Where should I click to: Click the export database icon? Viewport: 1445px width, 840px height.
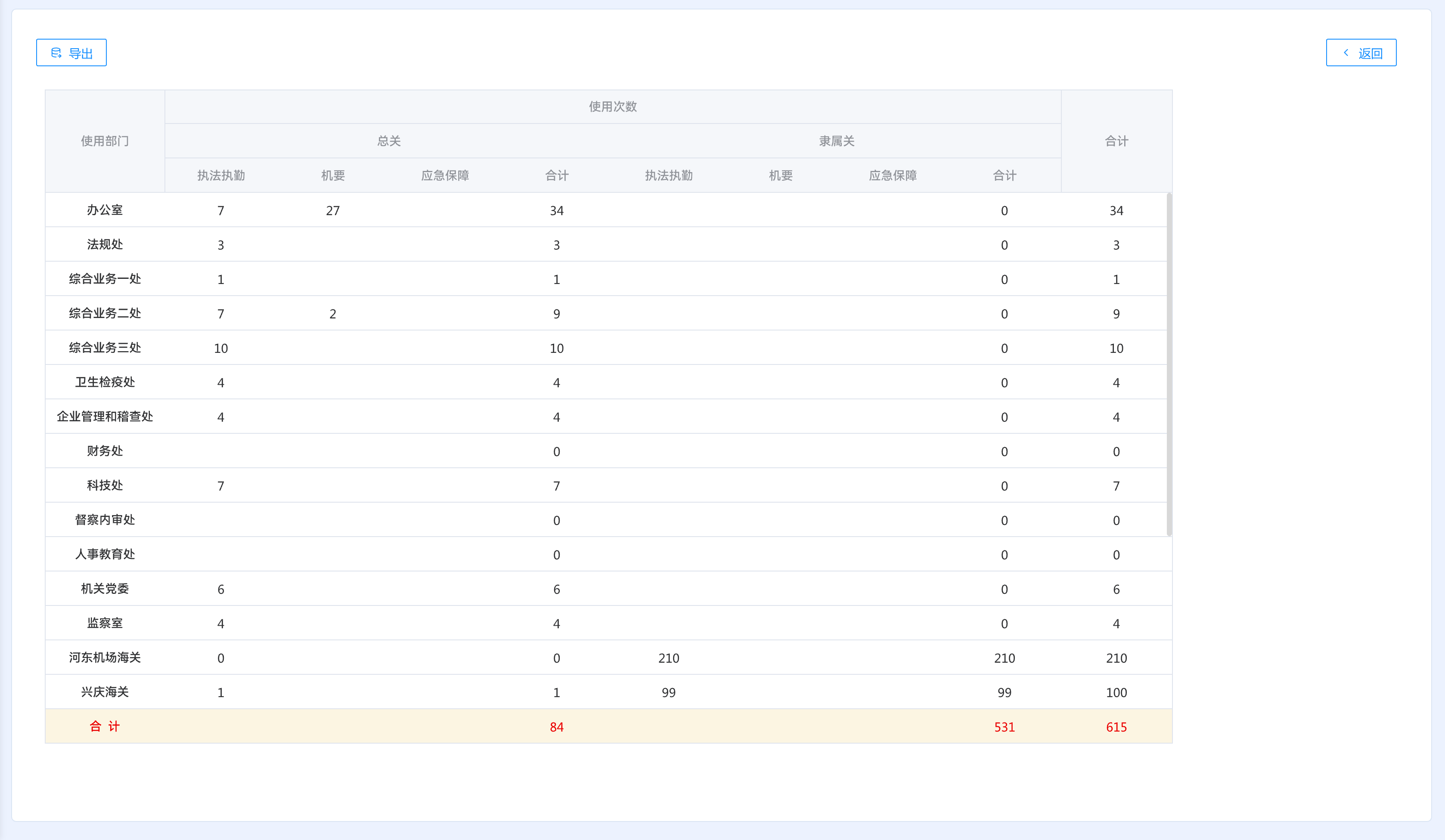pyautogui.click(x=56, y=52)
